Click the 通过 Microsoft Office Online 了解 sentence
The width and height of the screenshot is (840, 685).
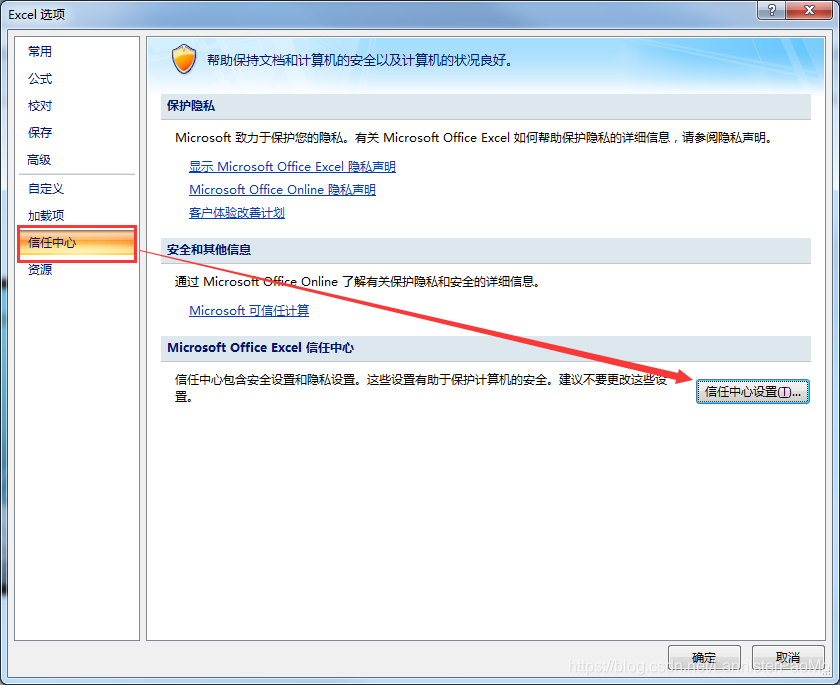click(x=358, y=282)
